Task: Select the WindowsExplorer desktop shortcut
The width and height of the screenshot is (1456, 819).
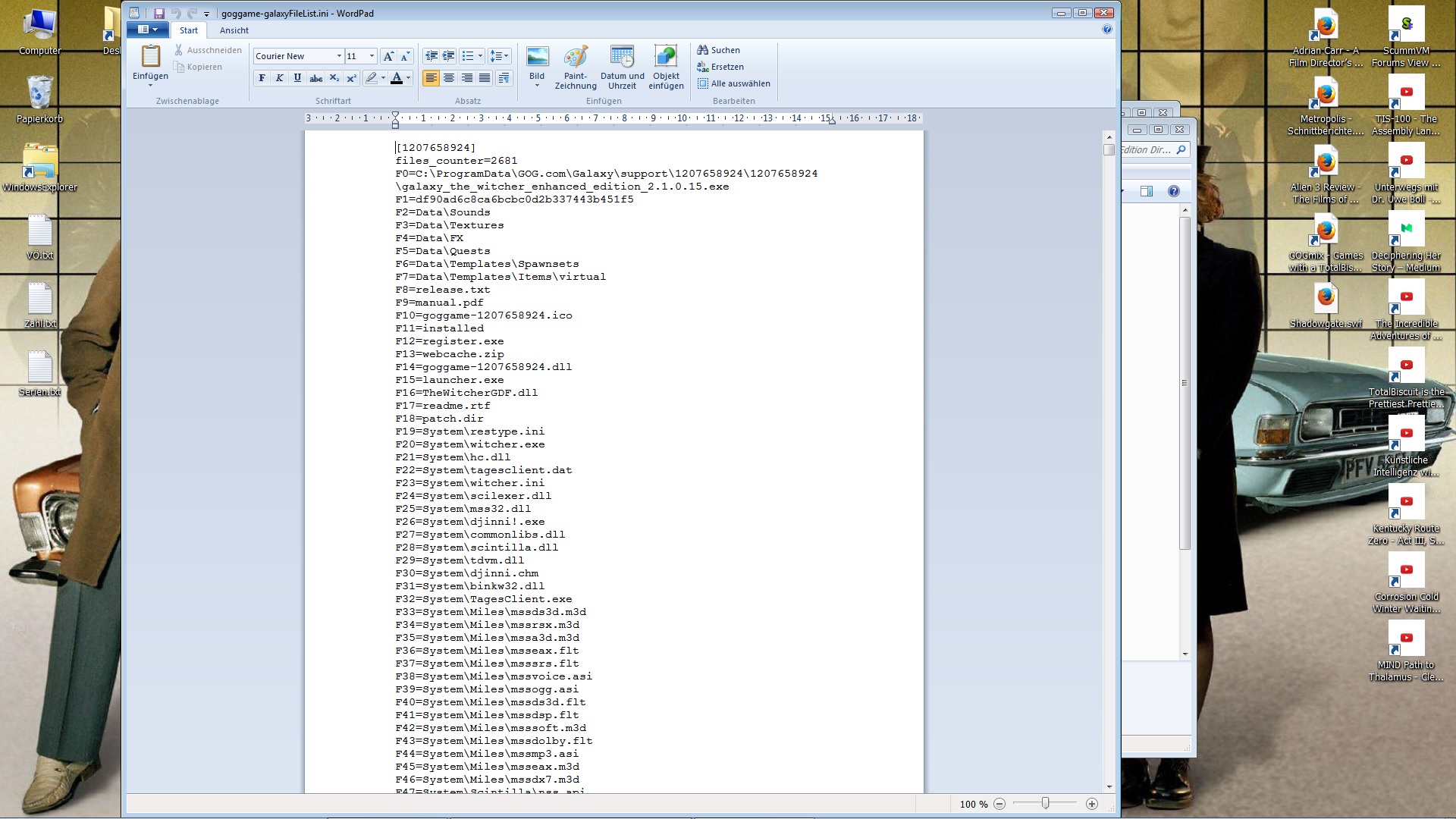Action: (39, 168)
